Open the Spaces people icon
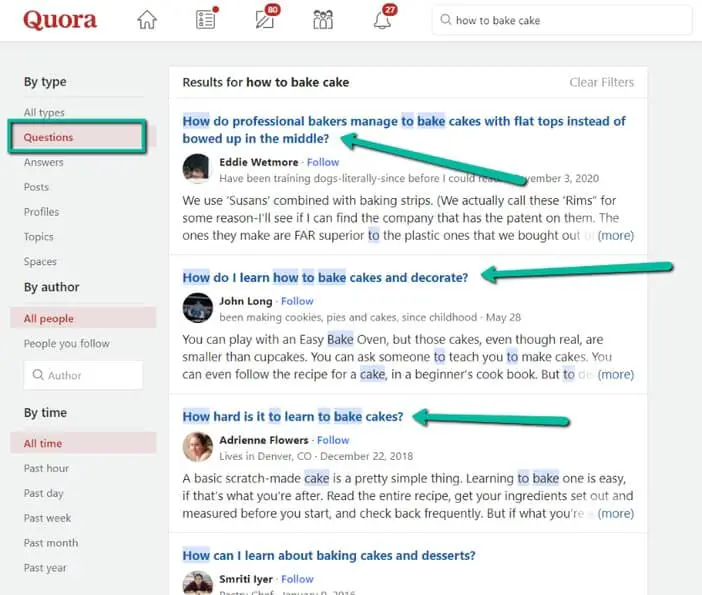Viewport: 702px width, 595px height. click(x=323, y=20)
